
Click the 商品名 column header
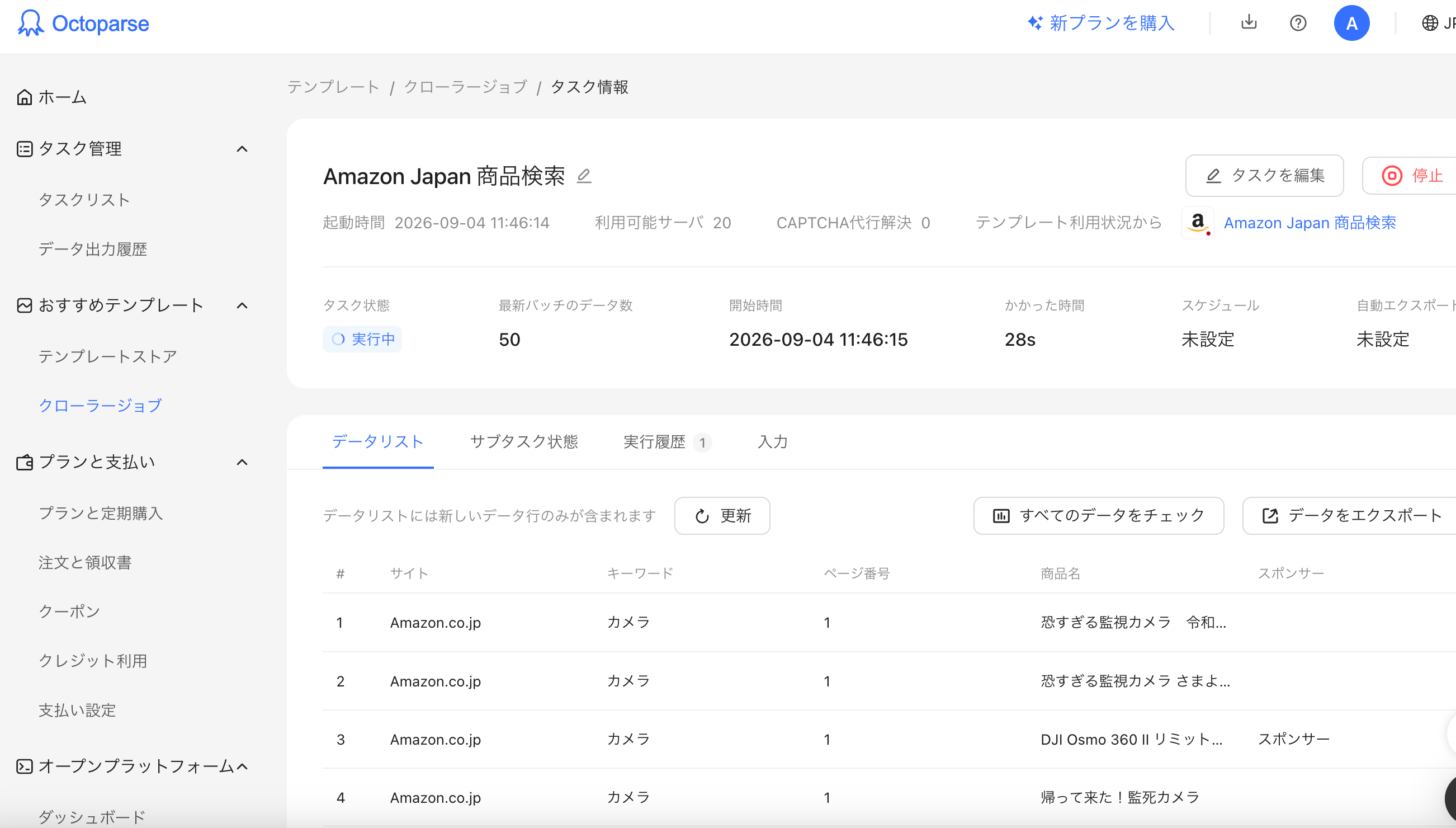(1061, 573)
